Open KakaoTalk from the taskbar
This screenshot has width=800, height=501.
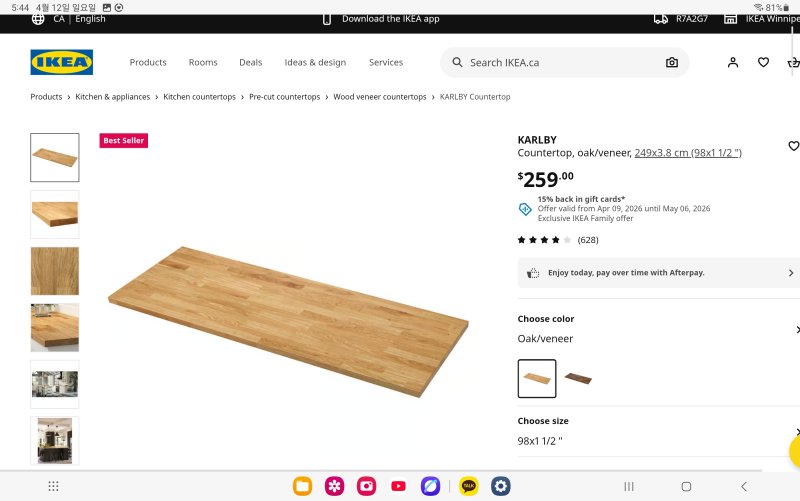point(468,486)
